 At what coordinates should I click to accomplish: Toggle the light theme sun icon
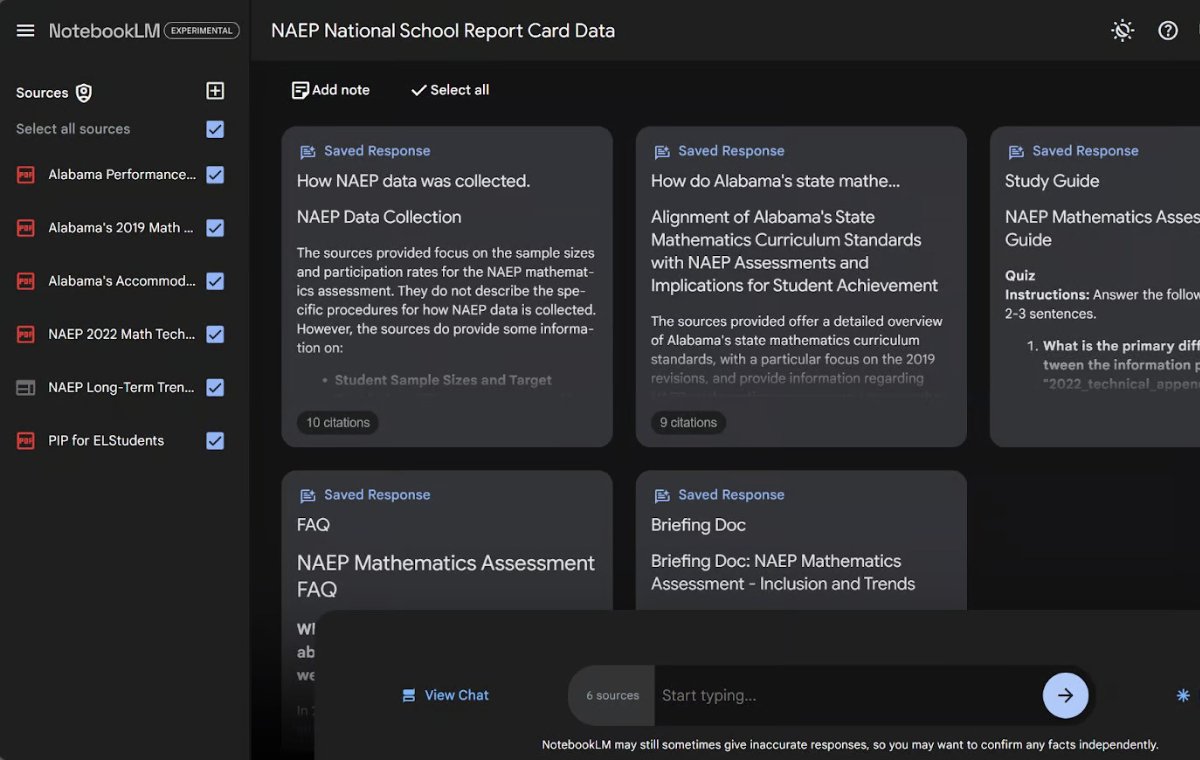(x=1122, y=30)
